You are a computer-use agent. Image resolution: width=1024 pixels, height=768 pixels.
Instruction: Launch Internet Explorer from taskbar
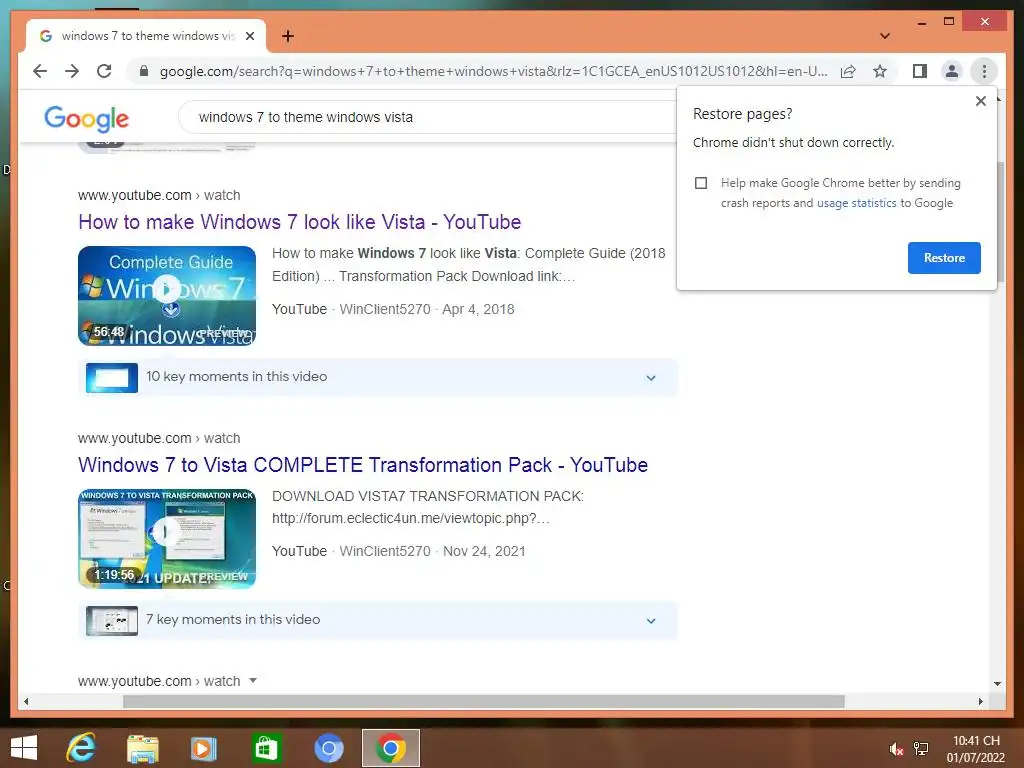point(81,748)
